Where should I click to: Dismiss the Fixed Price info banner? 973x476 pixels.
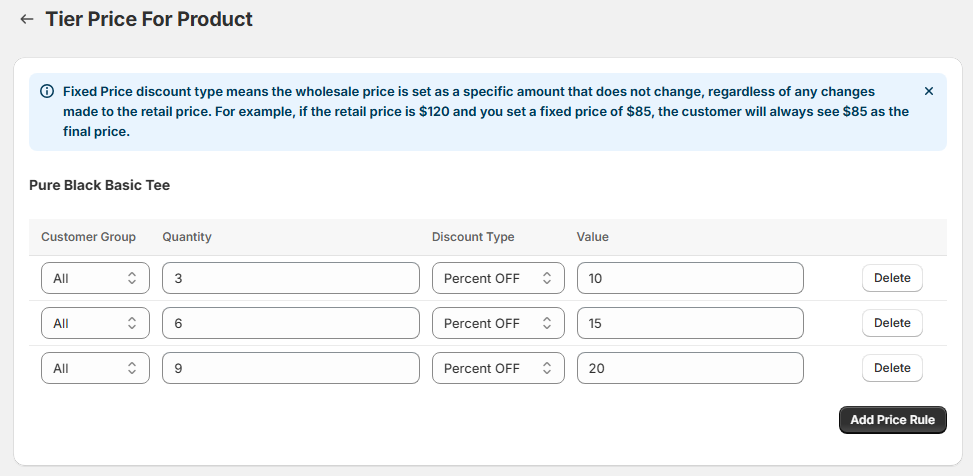pos(928,91)
